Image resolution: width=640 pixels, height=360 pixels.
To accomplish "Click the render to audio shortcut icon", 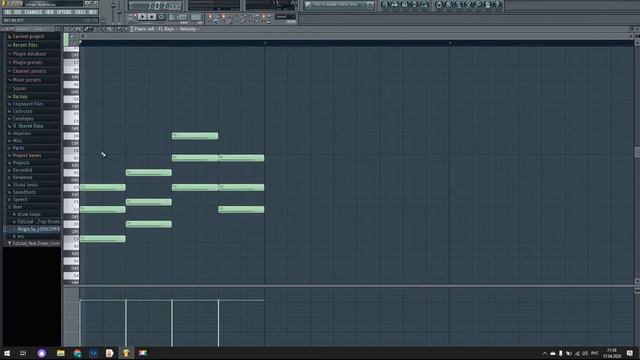I will click(458, 5).
